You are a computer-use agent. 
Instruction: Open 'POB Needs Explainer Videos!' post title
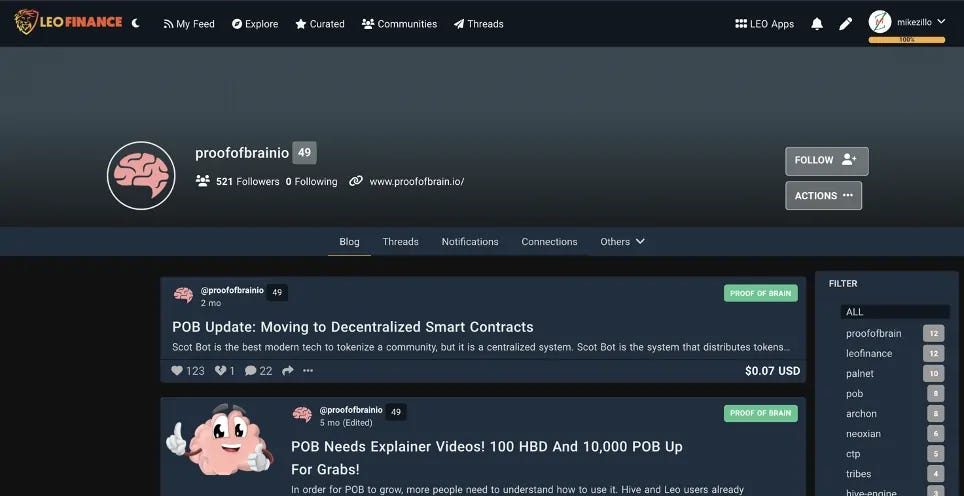(x=487, y=458)
